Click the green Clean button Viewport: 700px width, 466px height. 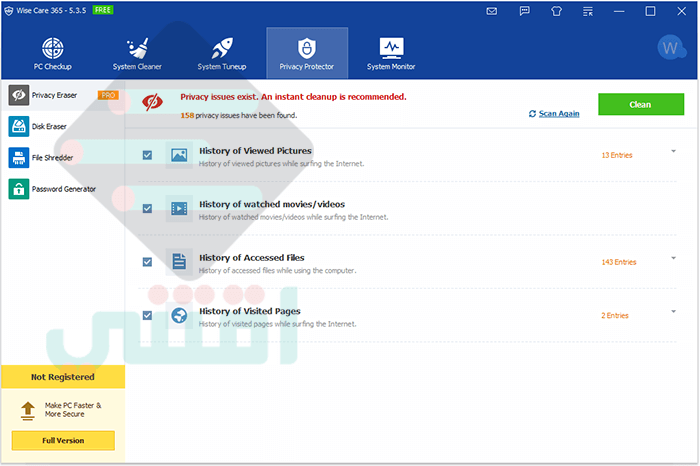tap(641, 104)
